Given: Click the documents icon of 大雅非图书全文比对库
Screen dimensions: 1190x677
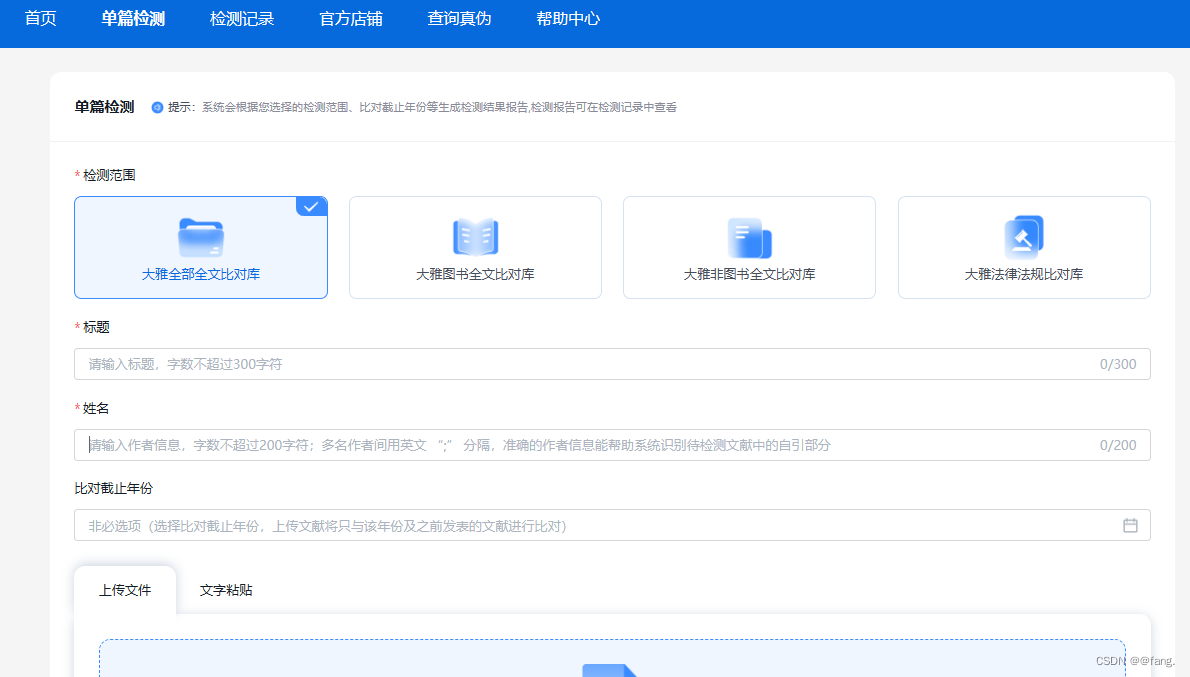Looking at the screenshot, I should 749,238.
